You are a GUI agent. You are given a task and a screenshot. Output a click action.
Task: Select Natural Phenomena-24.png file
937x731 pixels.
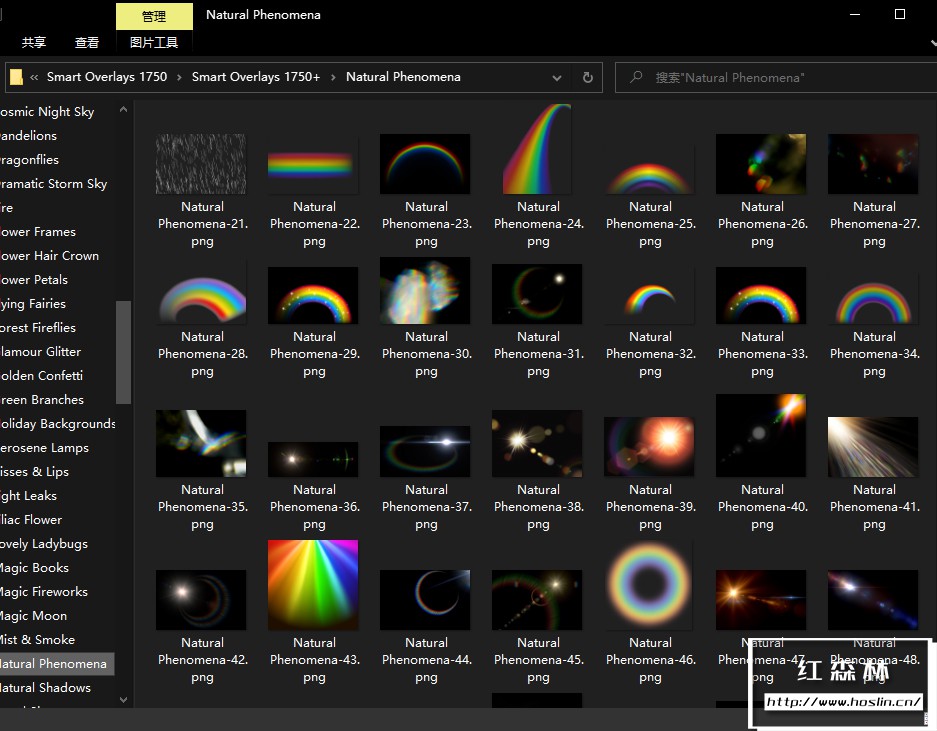click(x=538, y=150)
